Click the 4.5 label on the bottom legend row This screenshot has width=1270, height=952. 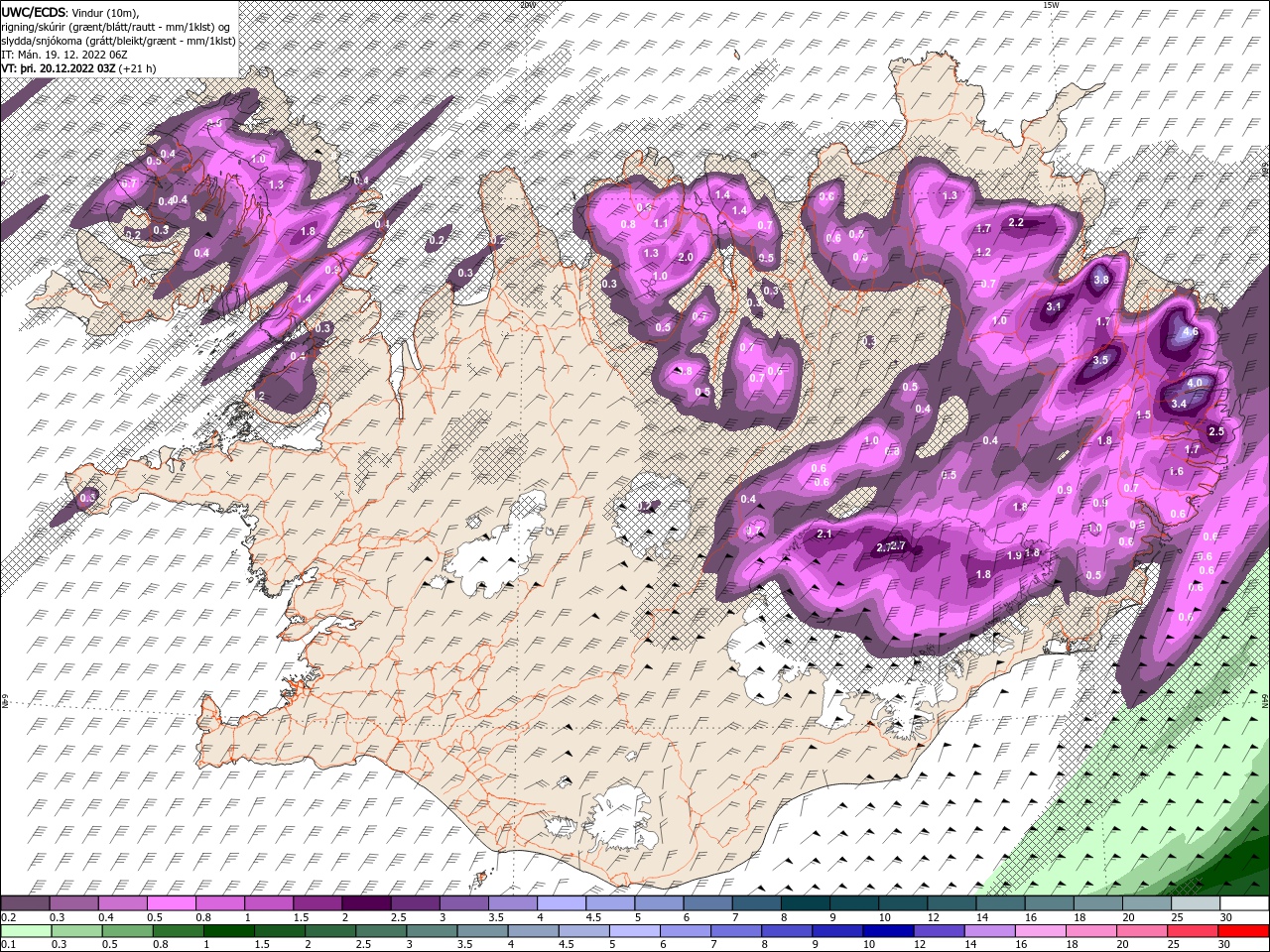567,945
